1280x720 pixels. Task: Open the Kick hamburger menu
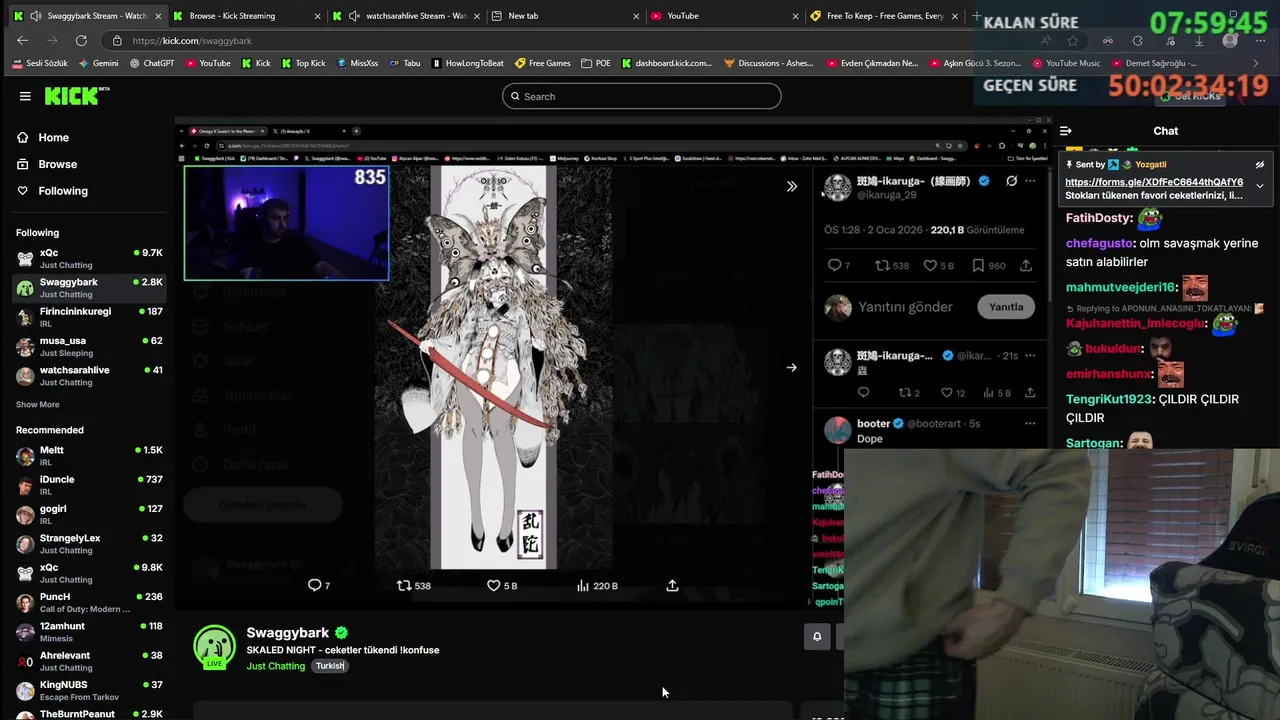25,96
